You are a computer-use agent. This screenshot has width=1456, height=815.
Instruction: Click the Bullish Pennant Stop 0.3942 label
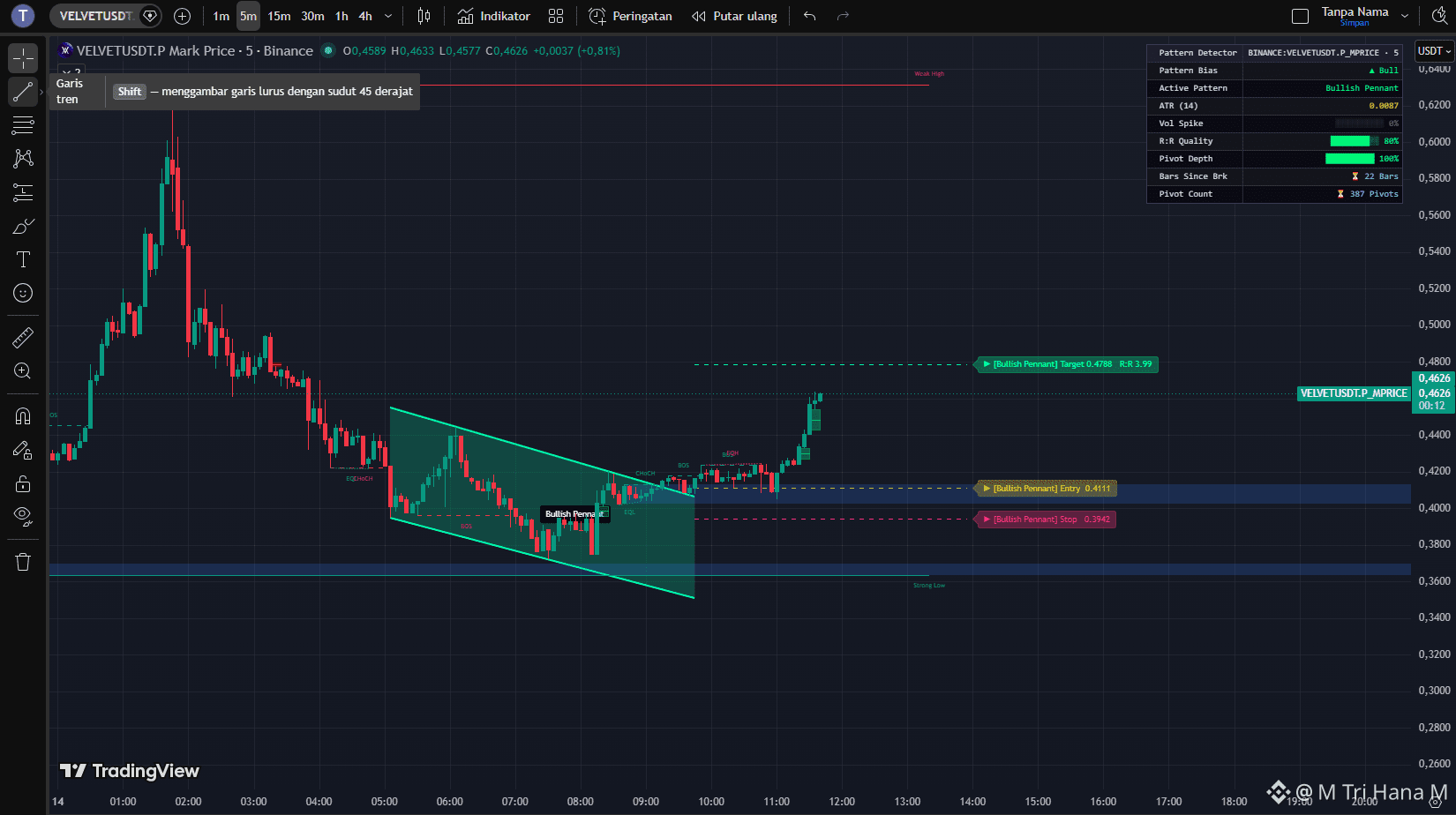pos(1047,520)
